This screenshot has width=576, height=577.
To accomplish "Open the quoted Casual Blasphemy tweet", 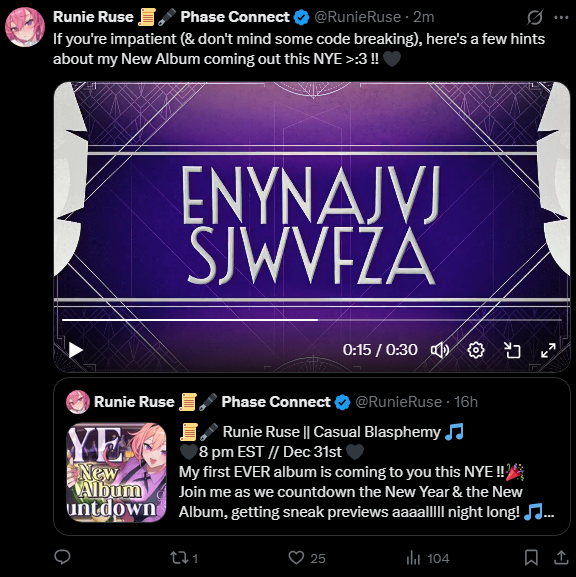I will coord(312,456).
